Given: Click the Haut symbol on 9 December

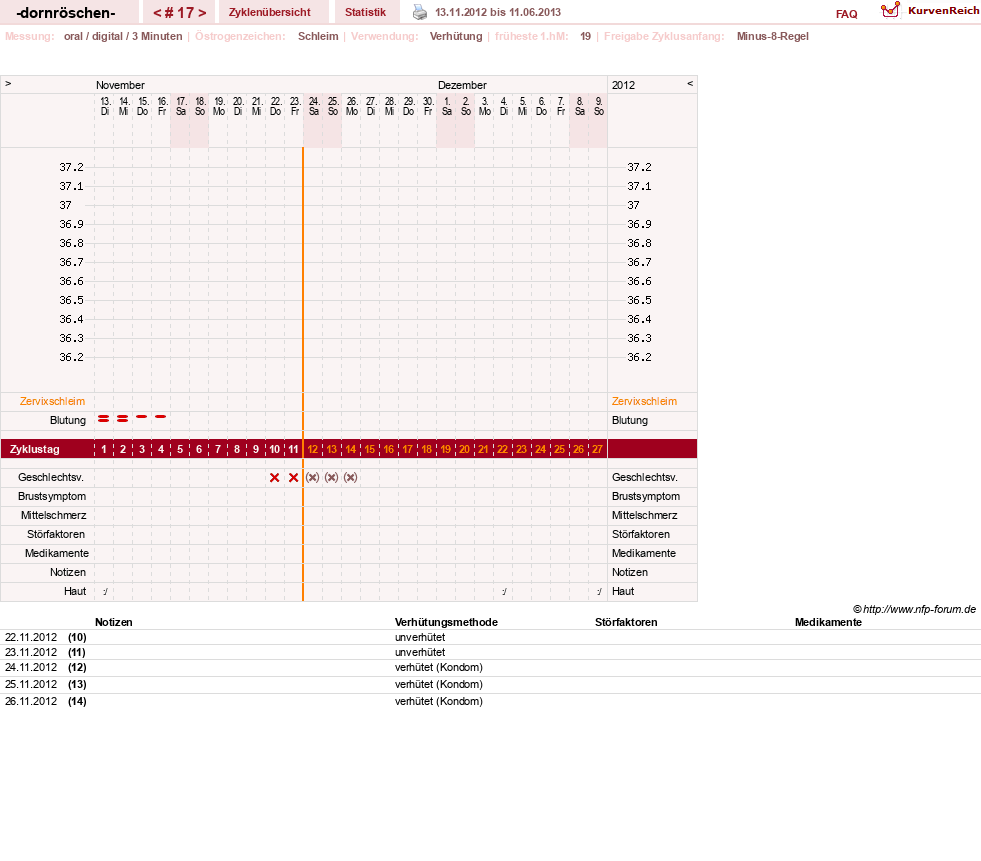Looking at the screenshot, I should 599,591.
